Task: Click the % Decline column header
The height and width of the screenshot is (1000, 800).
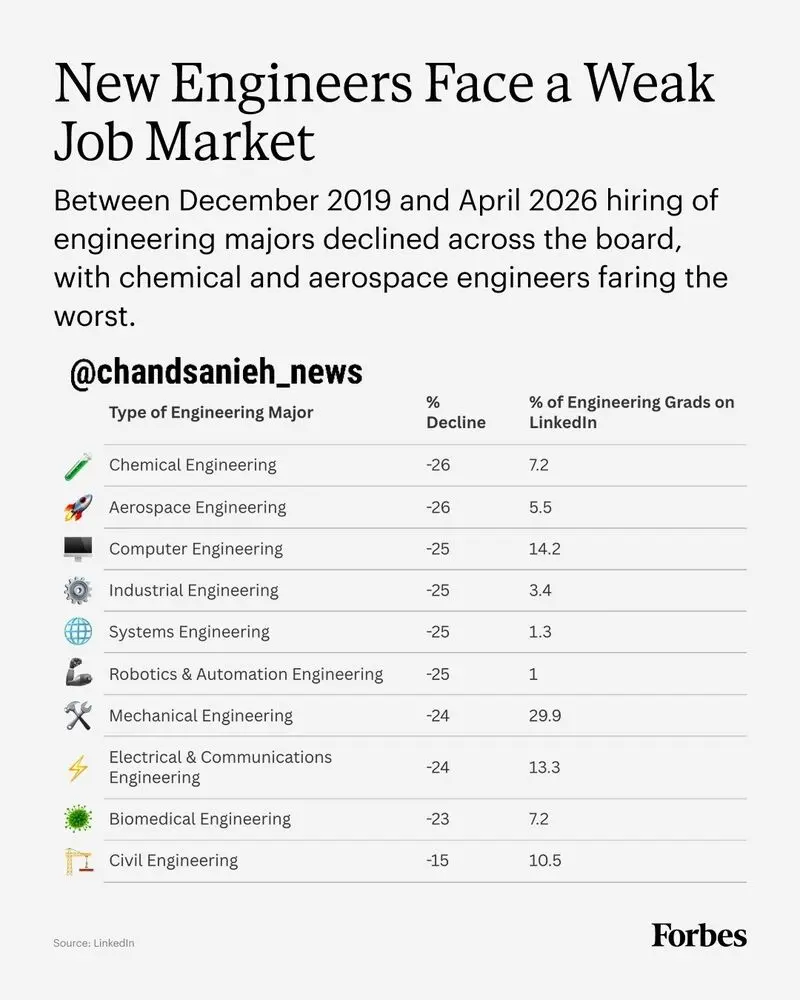Action: click(456, 412)
